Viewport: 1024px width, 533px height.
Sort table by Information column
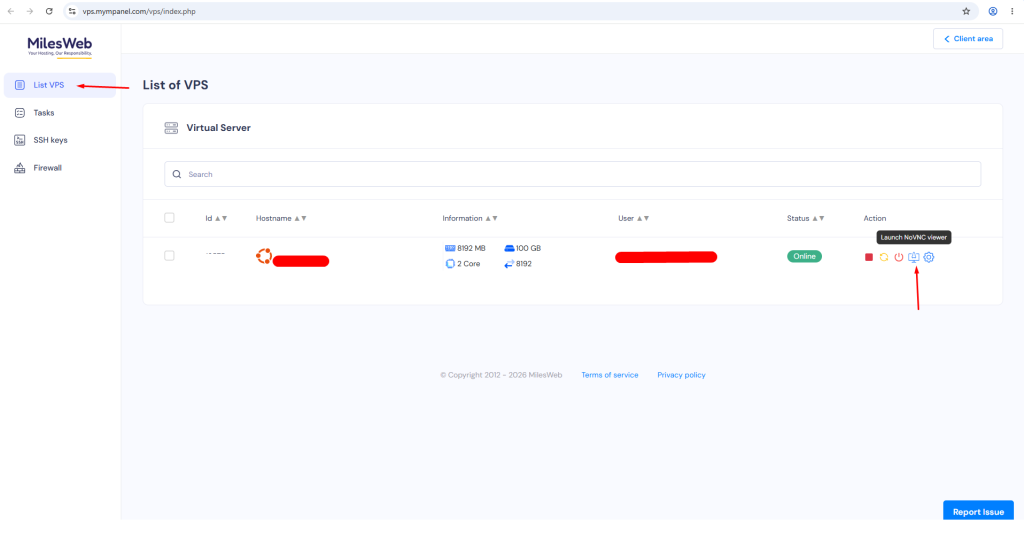[x=470, y=218]
